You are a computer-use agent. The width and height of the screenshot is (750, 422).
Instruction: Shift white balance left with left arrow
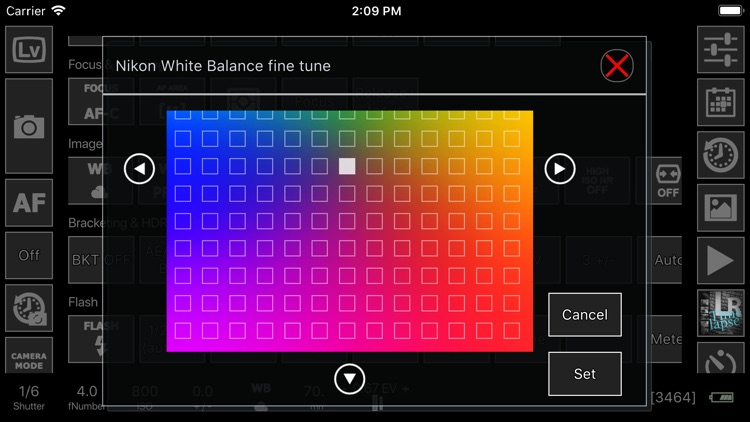[139, 168]
